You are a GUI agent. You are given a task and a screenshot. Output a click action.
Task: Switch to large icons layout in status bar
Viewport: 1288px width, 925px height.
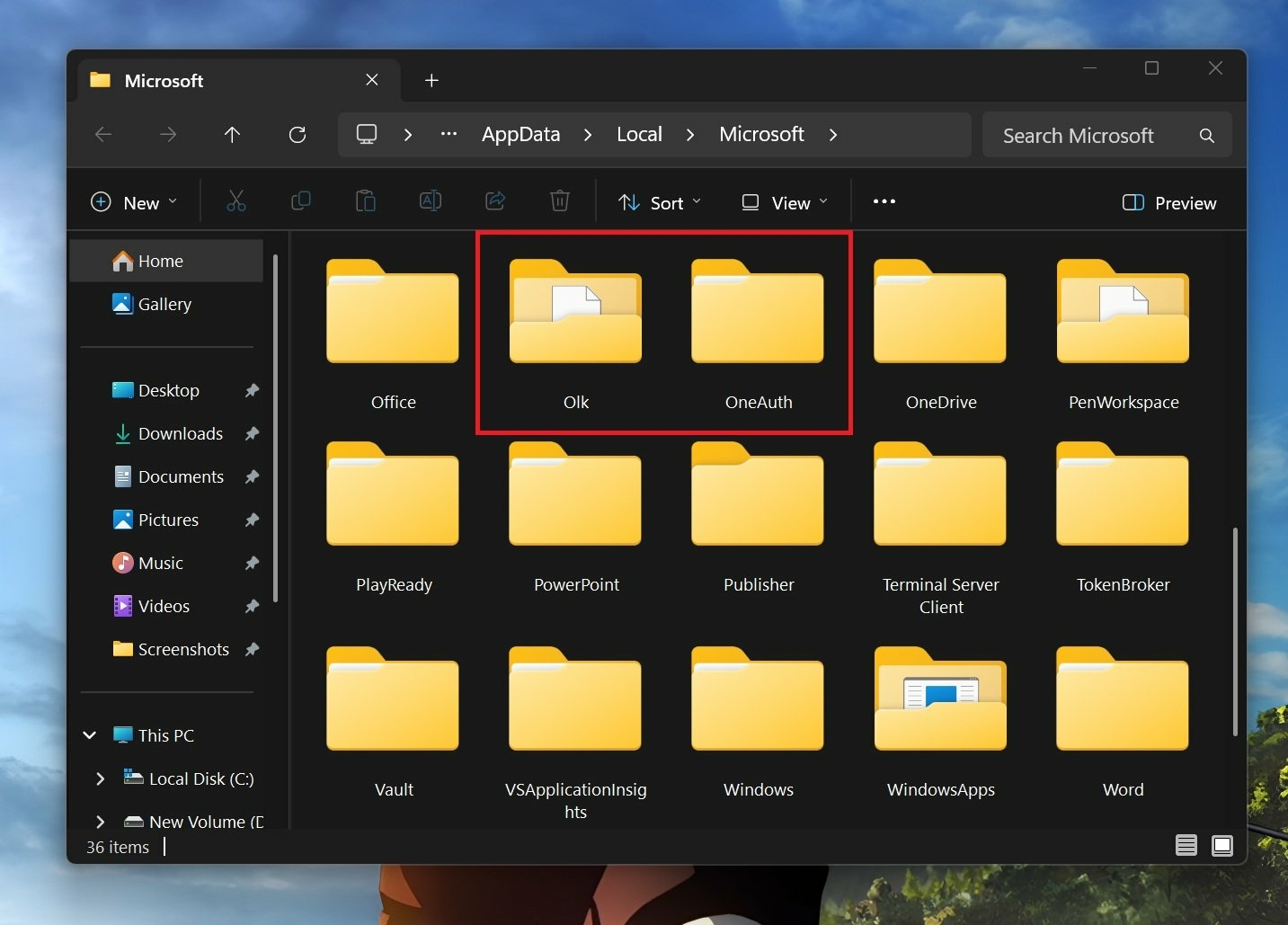point(1223,845)
